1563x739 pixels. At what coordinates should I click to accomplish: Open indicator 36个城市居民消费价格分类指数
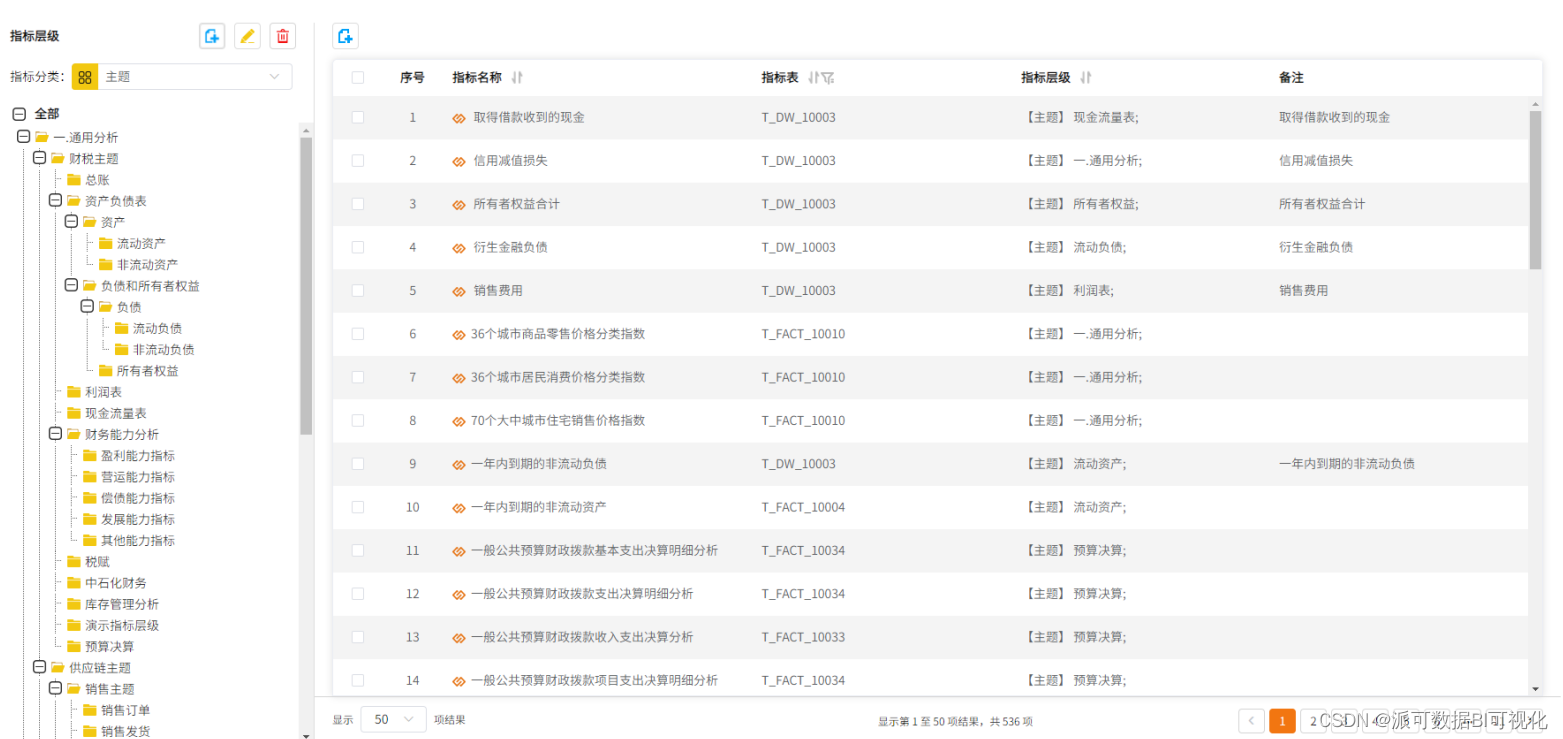tap(558, 377)
